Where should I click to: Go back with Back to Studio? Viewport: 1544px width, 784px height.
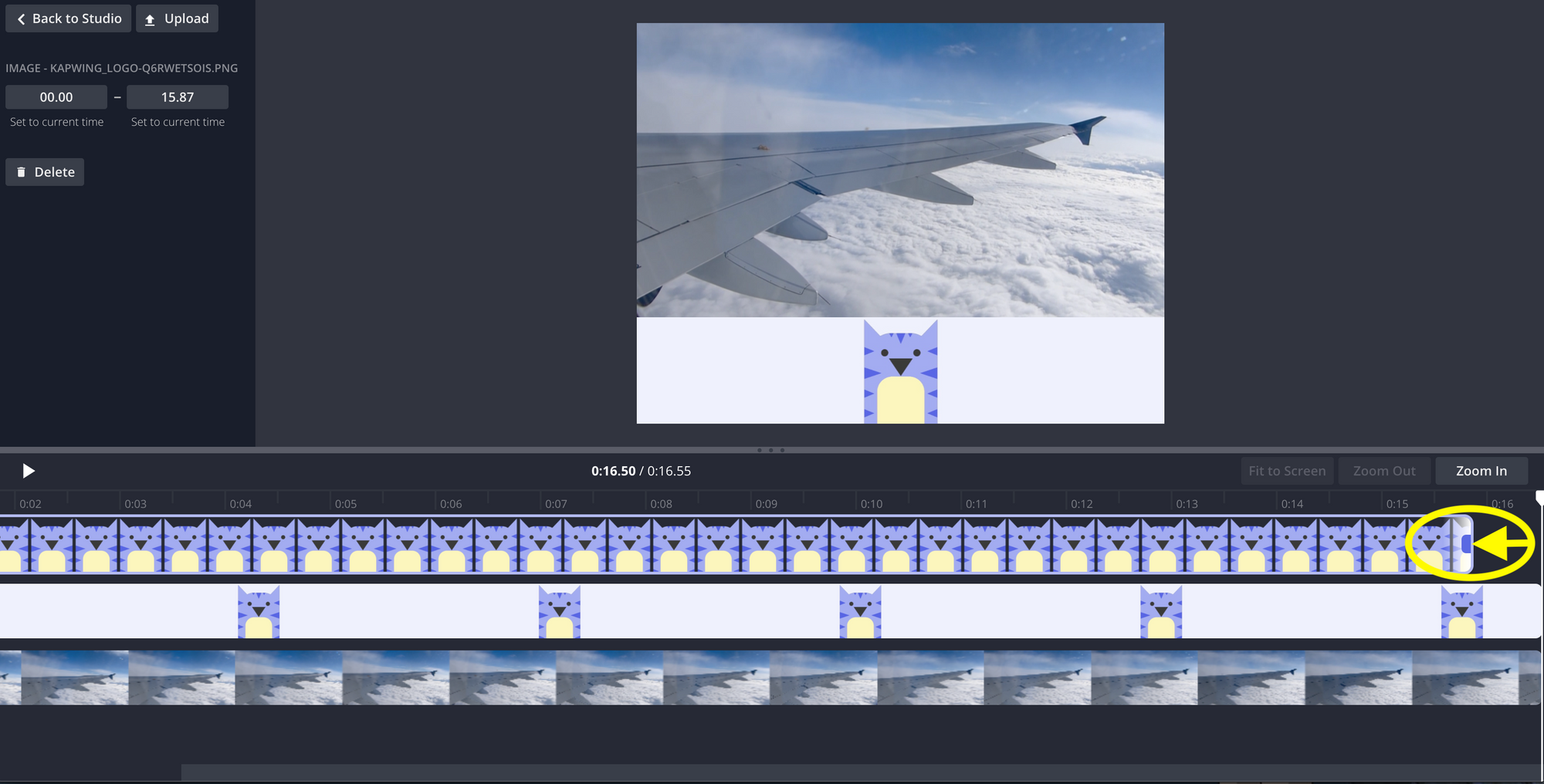click(x=69, y=19)
